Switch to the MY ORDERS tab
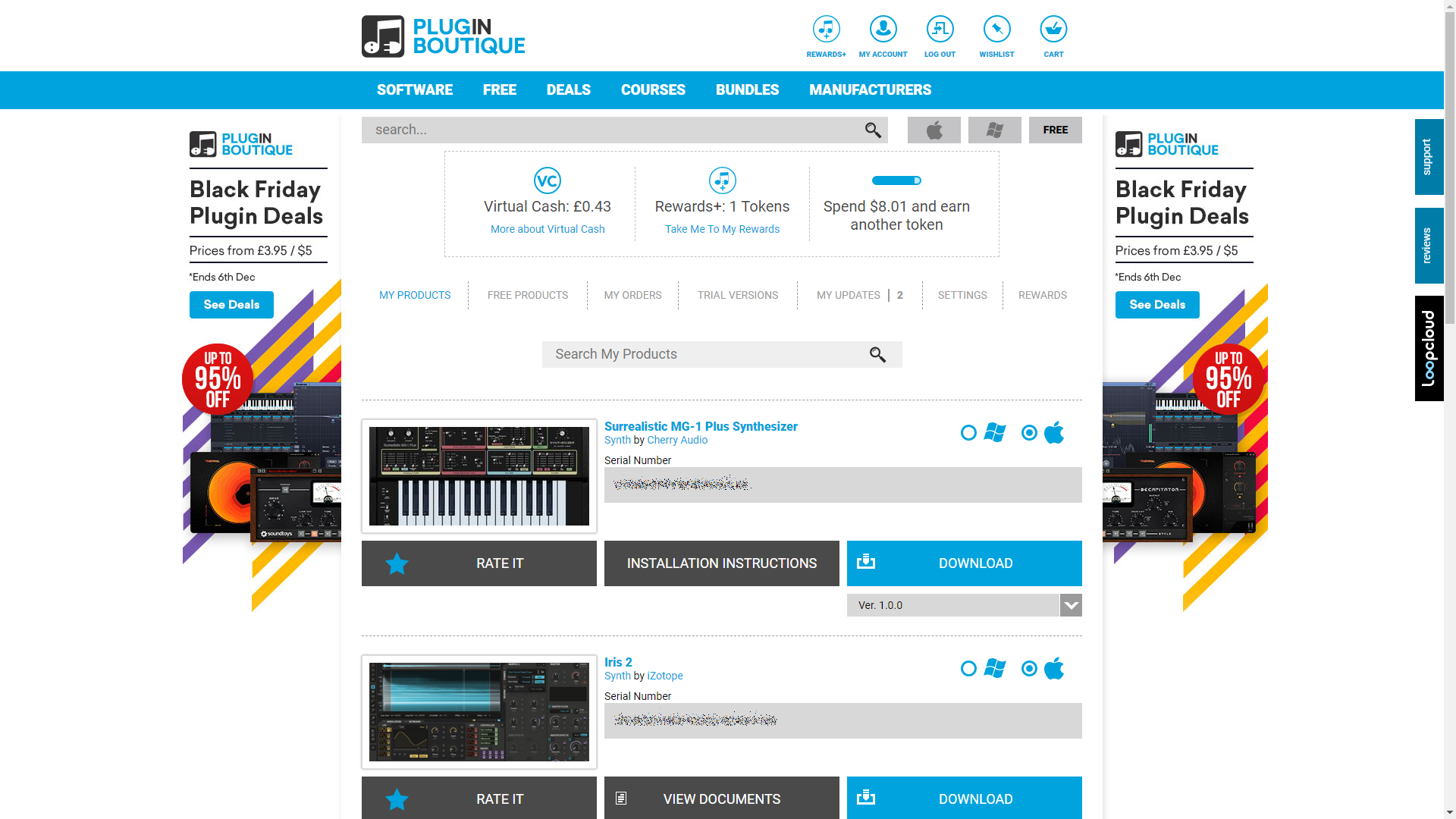 click(x=633, y=295)
